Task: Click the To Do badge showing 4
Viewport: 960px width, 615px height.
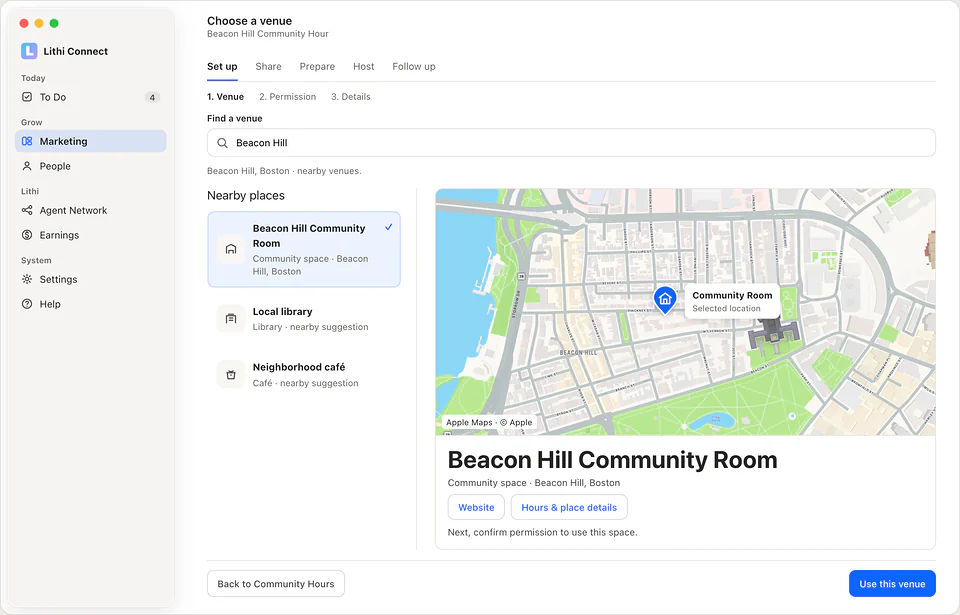Action: 152,97
